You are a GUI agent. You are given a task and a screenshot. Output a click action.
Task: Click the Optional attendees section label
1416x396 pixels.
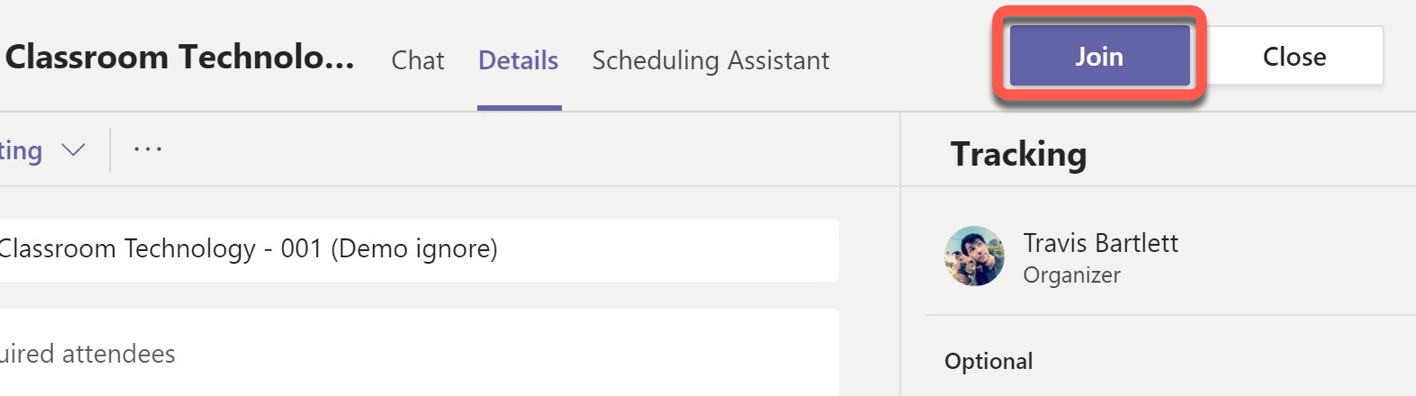coord(988,361)
